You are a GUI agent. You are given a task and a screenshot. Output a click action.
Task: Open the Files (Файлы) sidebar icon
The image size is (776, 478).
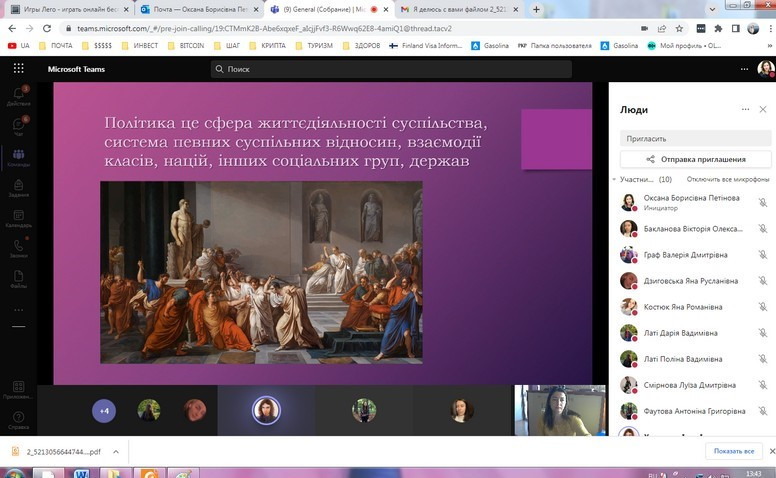tap(18, 279)
